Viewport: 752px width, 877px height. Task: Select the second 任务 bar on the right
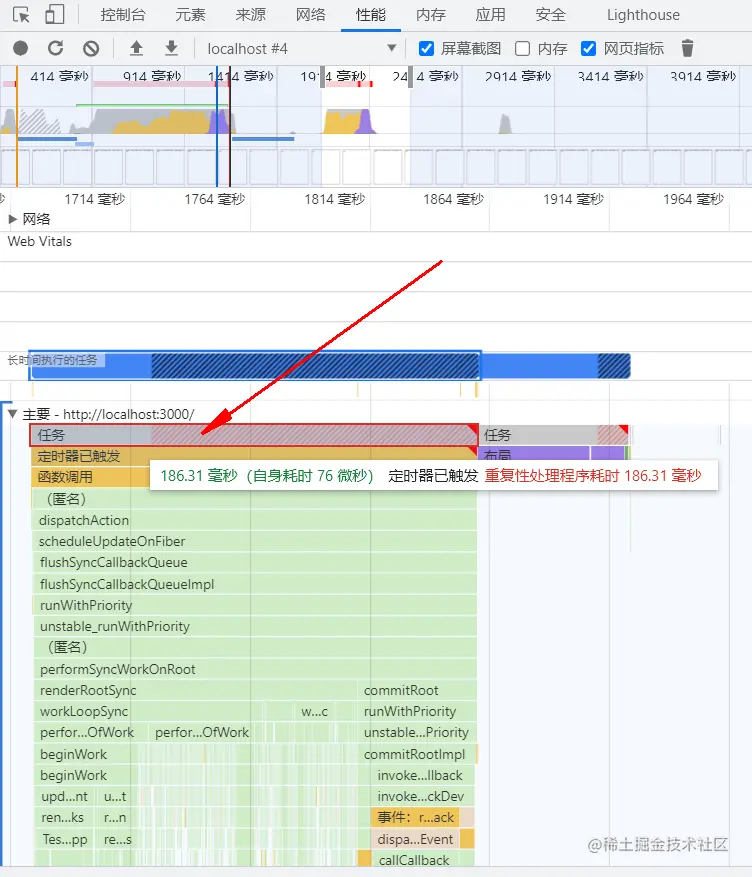pos(555,435)
